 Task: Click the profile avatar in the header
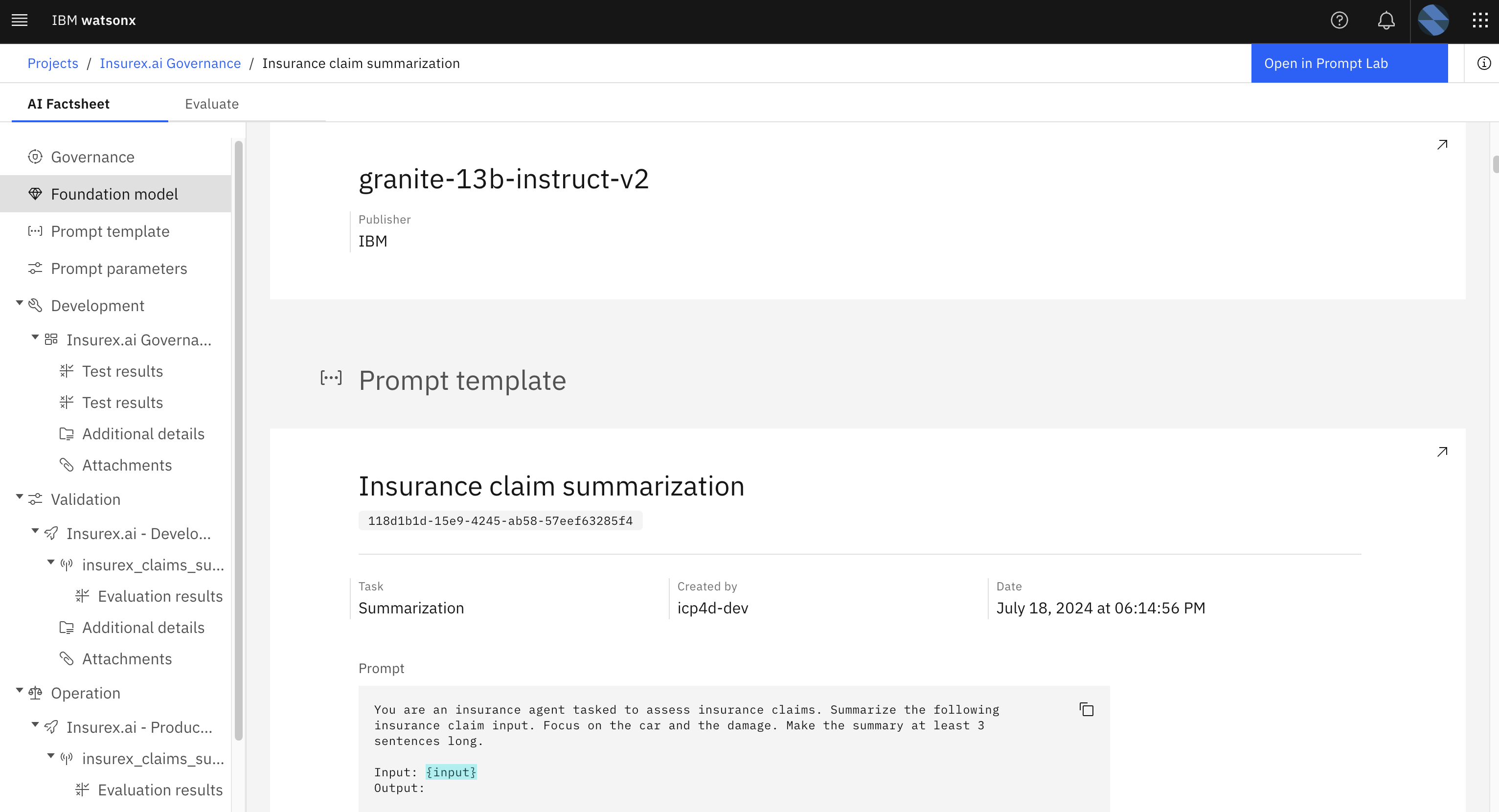click(x=1433, y=21)
